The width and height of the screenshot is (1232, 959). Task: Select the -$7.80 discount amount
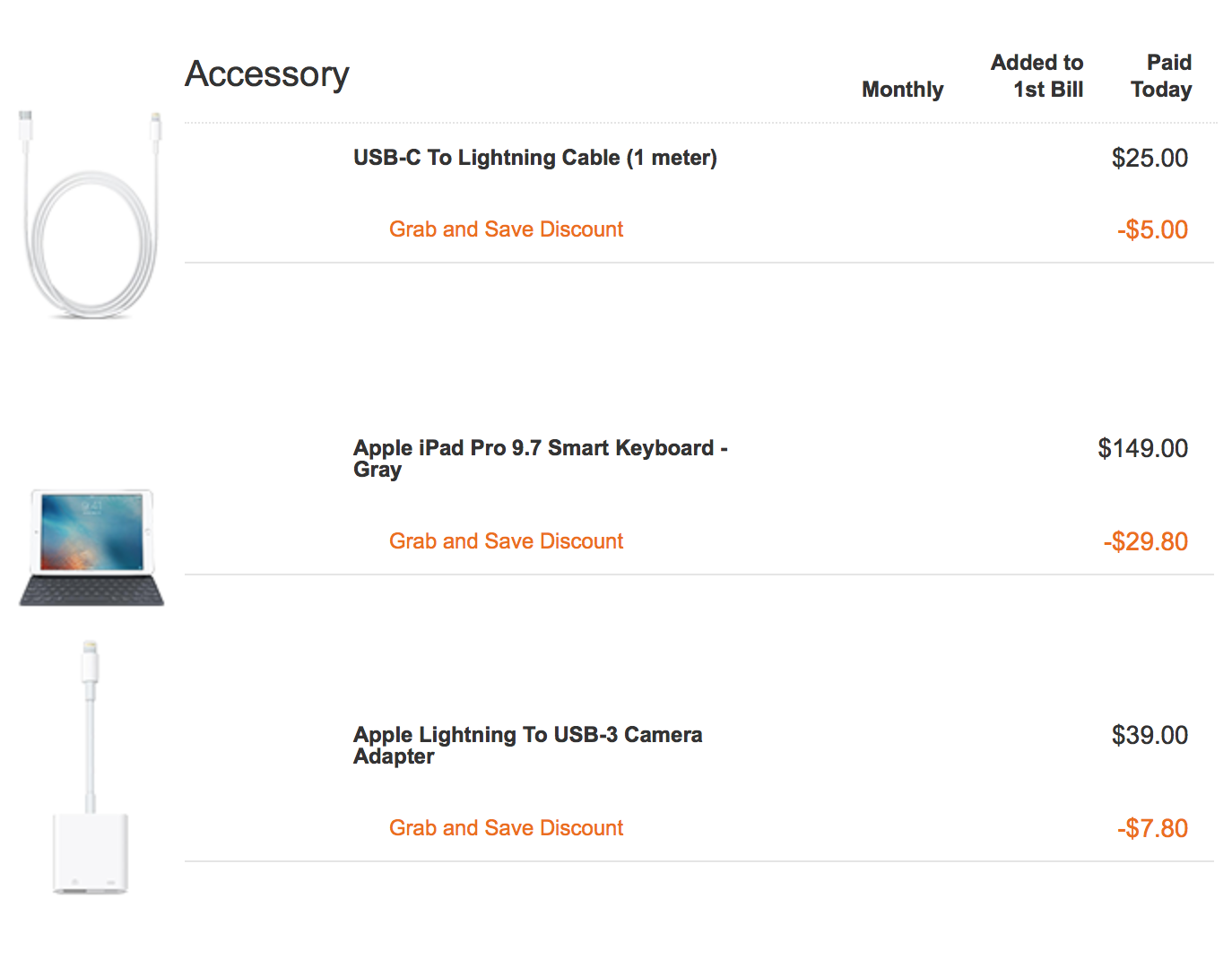[x=1152, y=828]
